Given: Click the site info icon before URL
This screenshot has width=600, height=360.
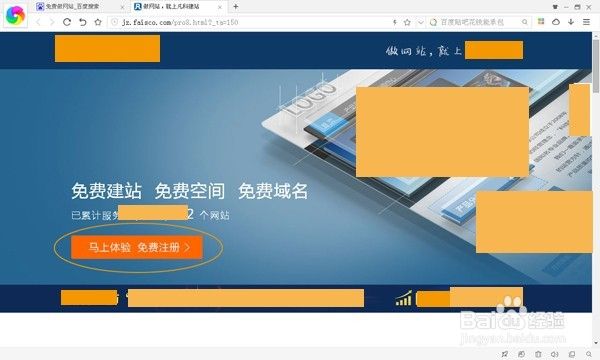Looking at the screenshot, I should tap(114, 22).
